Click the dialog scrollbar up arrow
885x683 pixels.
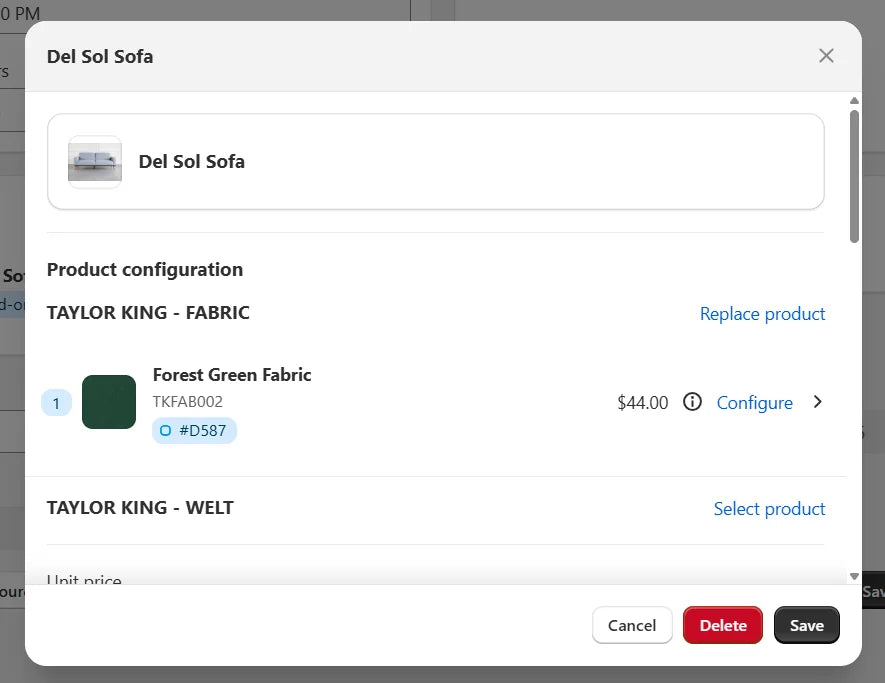[x=855, y=100]
